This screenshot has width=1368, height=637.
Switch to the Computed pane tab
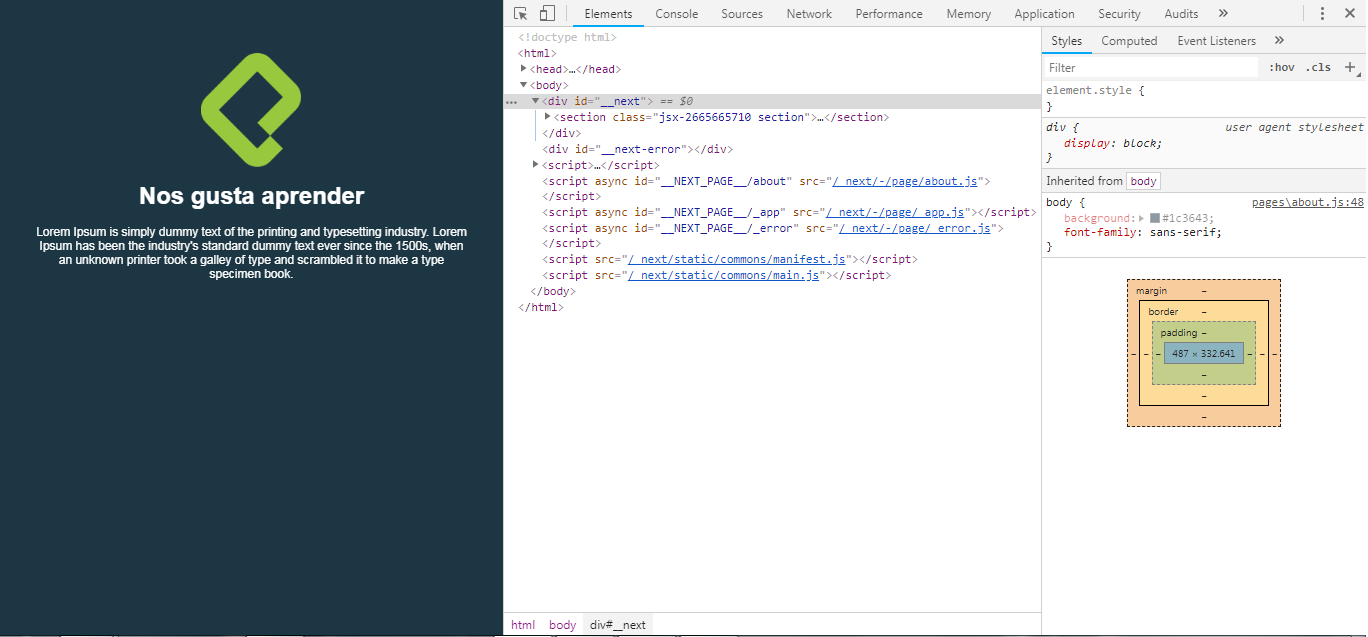click(x=1129, y=41)
